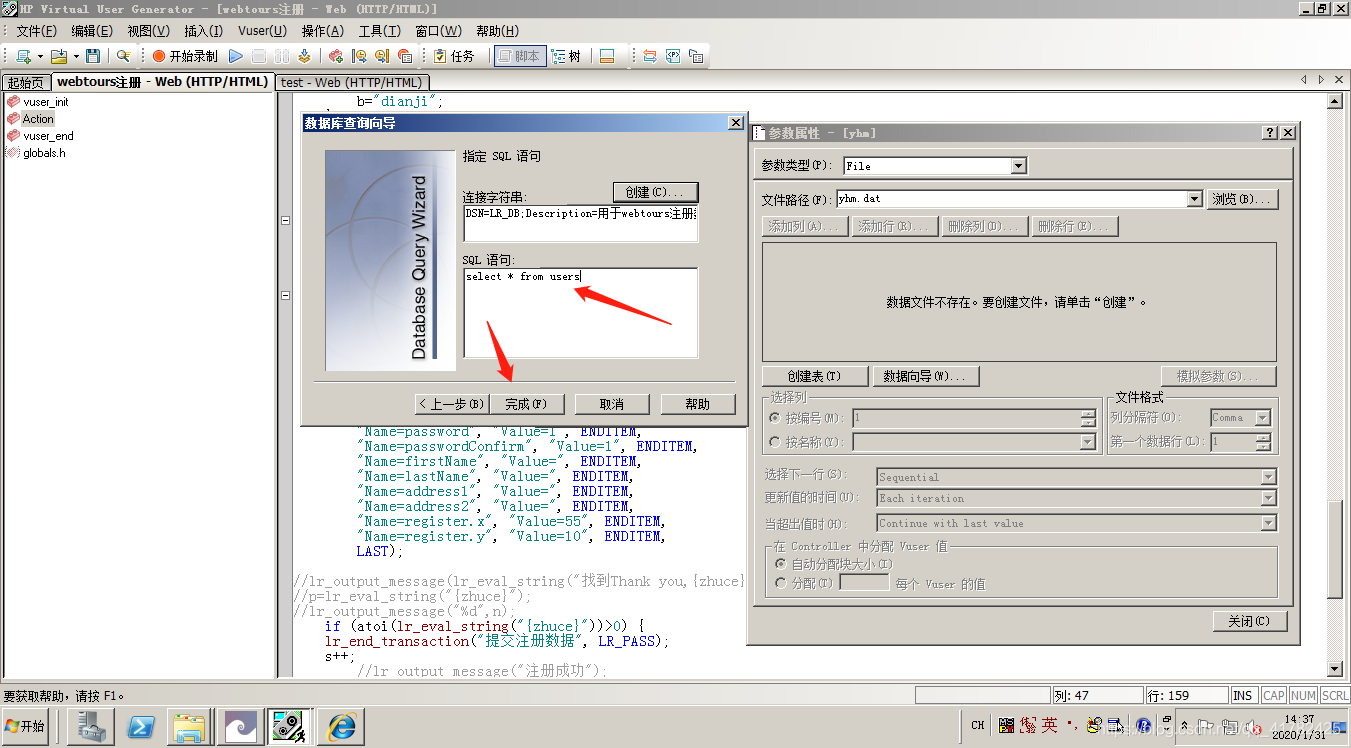Click the orange swap arrows toolbar icon
Viewport: 1351px width, 748px height.
coord(649,56)
